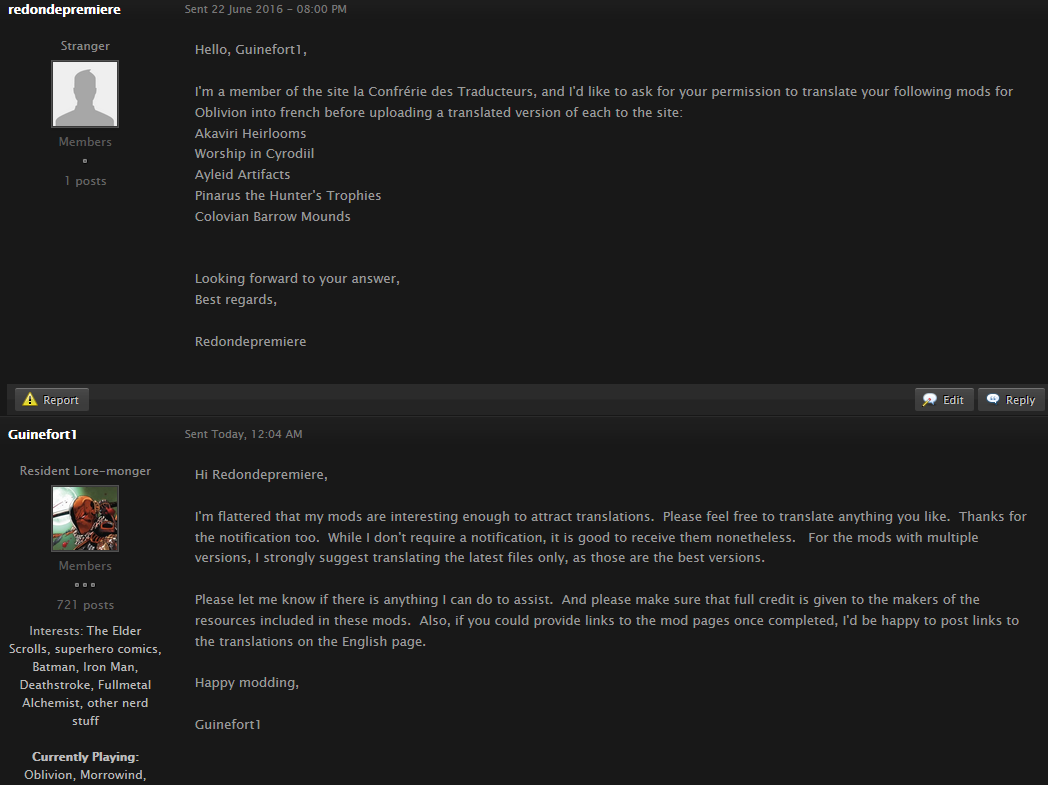Report redondepremiere's message

pyautogui.click(x=51, y=400)
